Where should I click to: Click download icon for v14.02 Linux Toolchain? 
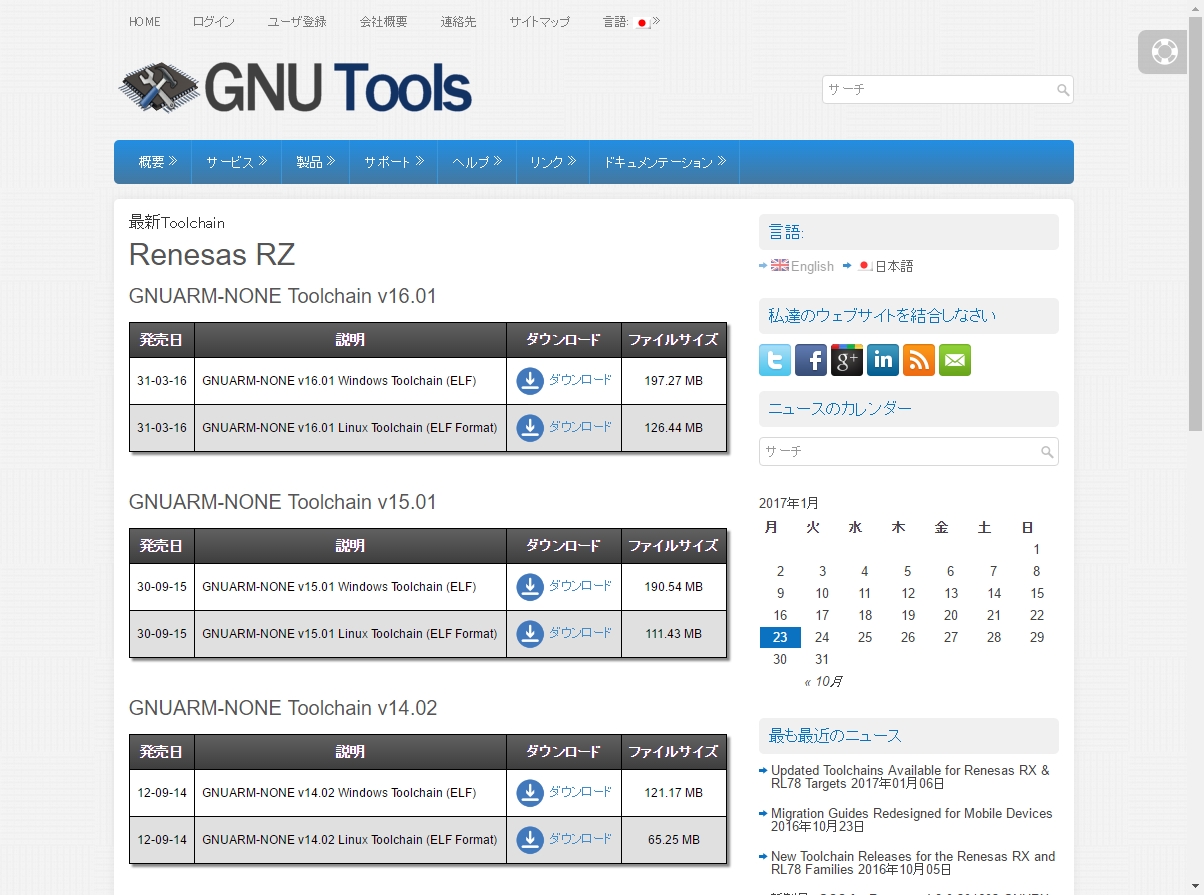coord(530,840)
